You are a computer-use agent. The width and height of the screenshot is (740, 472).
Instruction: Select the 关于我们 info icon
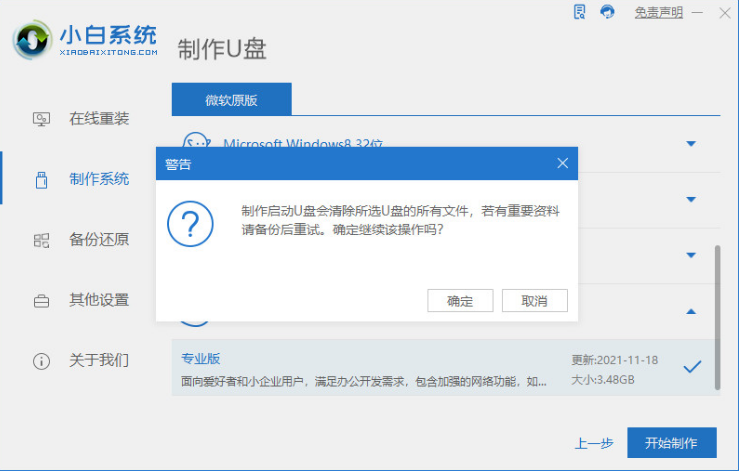click(42, 361)
